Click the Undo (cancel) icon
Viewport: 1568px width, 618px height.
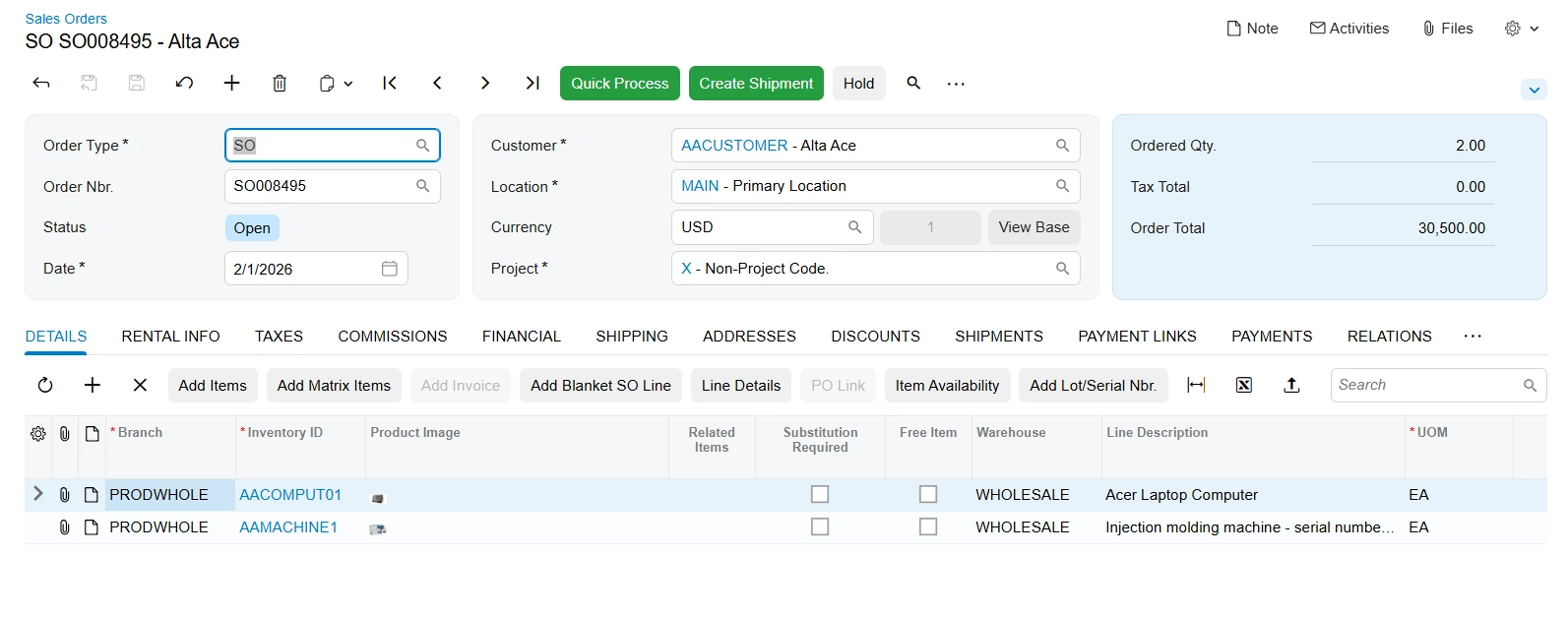point(184,84)
